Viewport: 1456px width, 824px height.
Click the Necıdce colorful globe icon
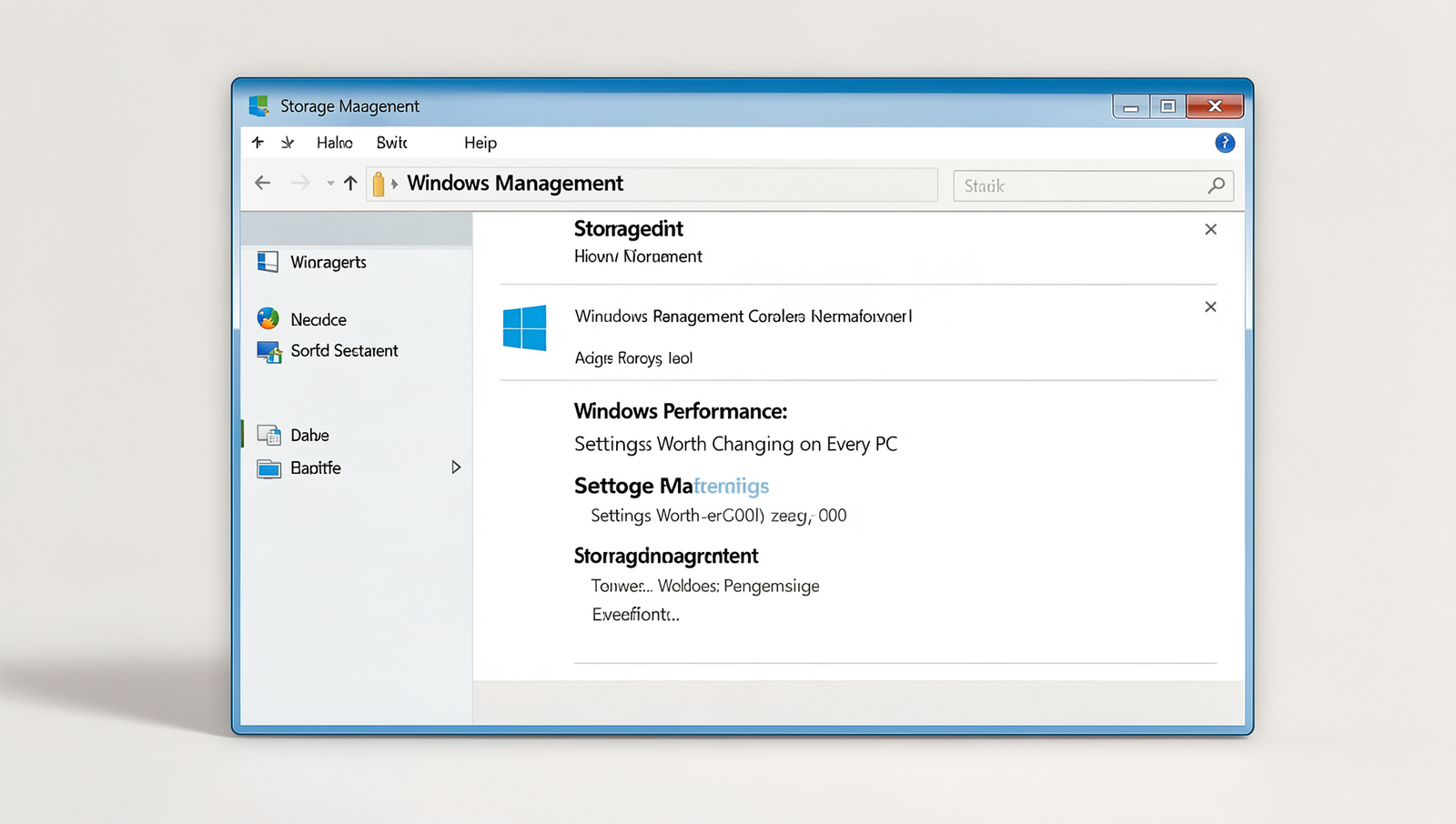tap(268, 318)
